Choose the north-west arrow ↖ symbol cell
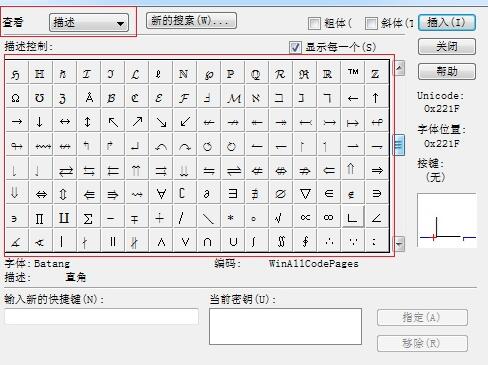The width and height of the screenshot is (488, 365). 113,121
